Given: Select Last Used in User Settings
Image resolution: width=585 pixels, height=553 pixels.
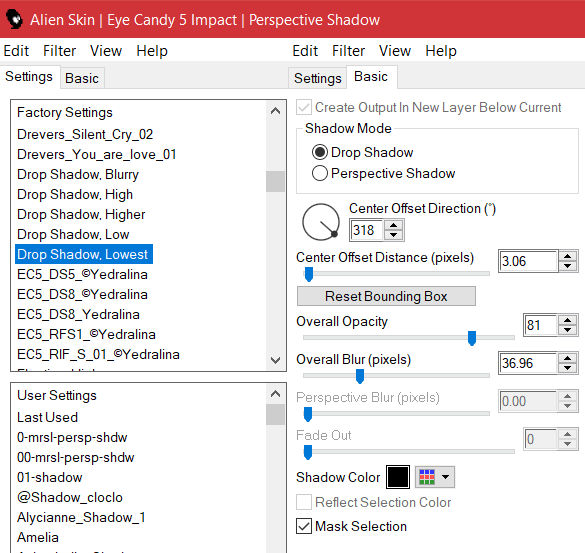Looking at the screenshot, I should 47,417.
